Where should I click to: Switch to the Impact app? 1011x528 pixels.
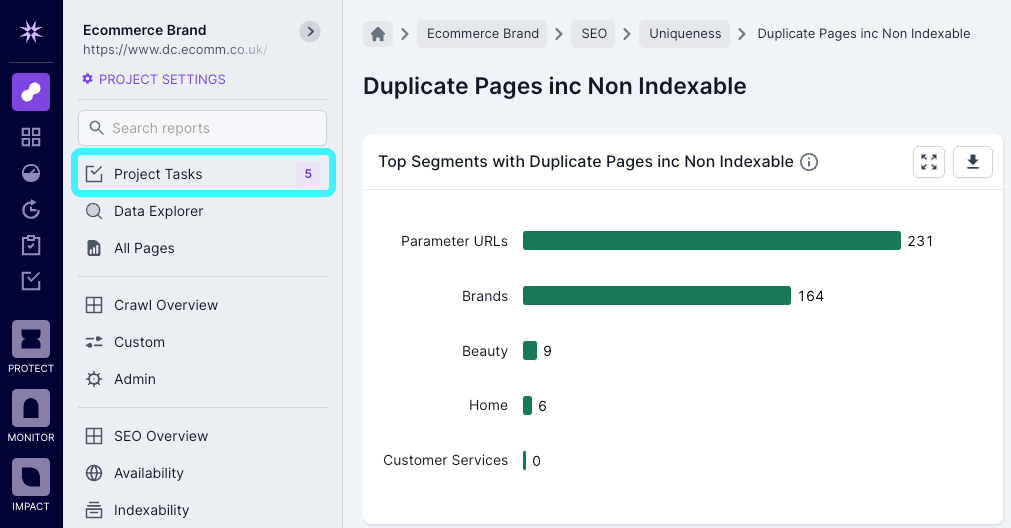31,485
